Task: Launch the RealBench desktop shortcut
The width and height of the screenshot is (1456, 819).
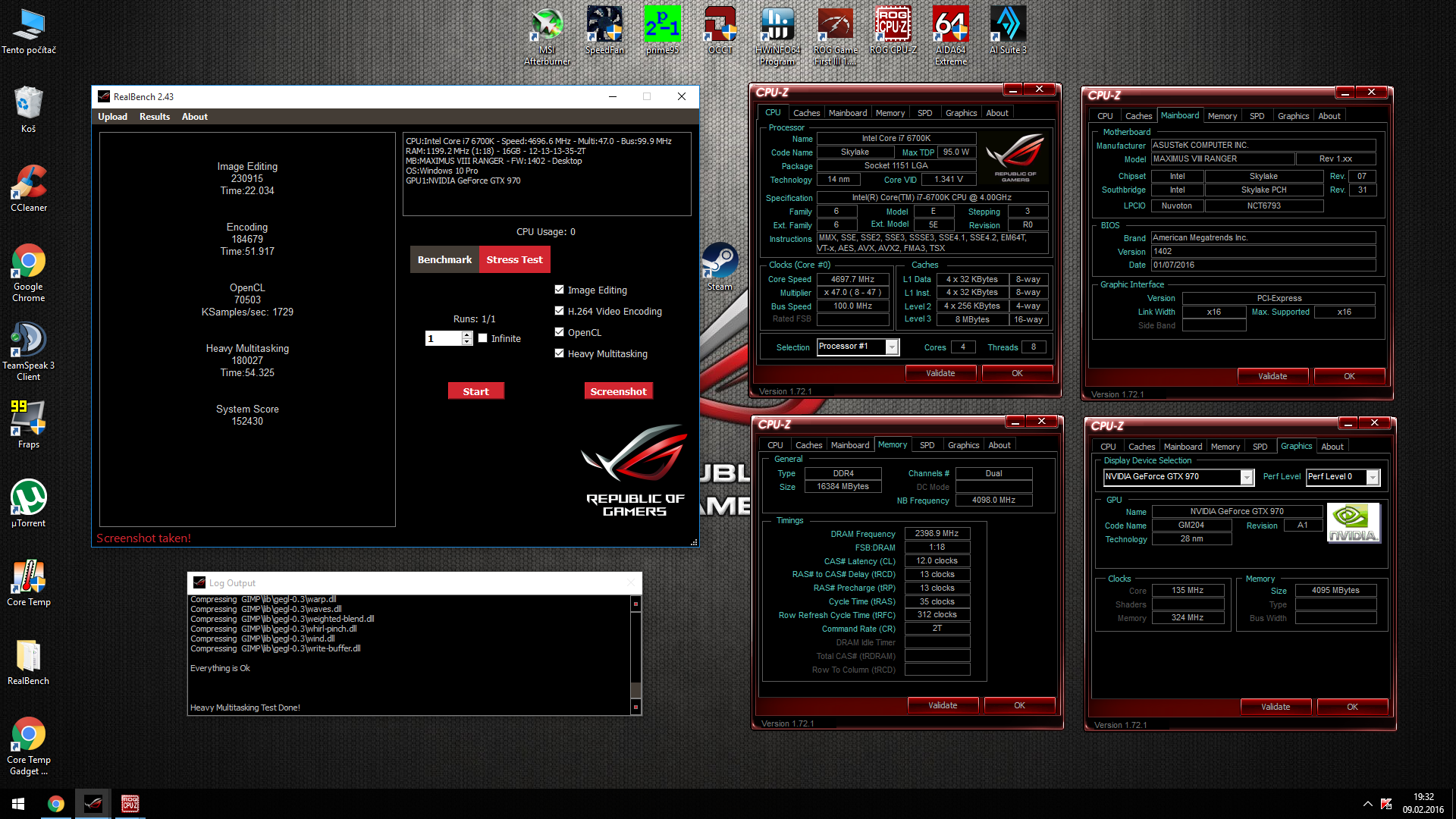Action: pos(29,661)
